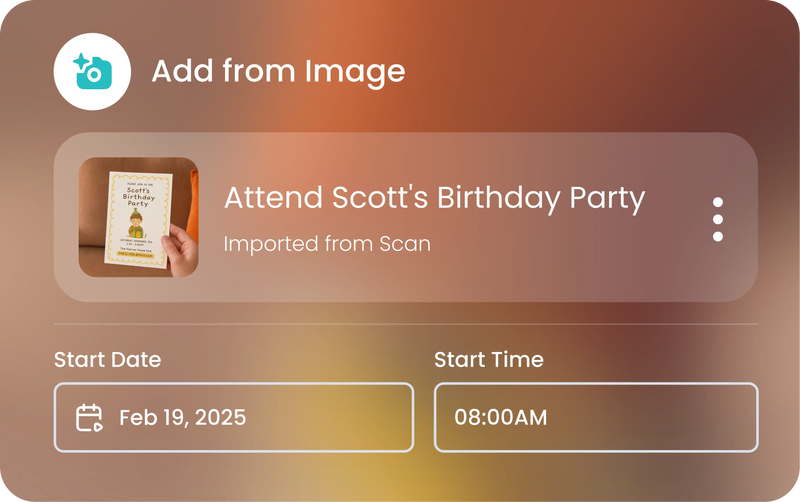Select the Feb 19, 2025 start date field
This screenshot has width=800, height=502.
coord(234,417)
